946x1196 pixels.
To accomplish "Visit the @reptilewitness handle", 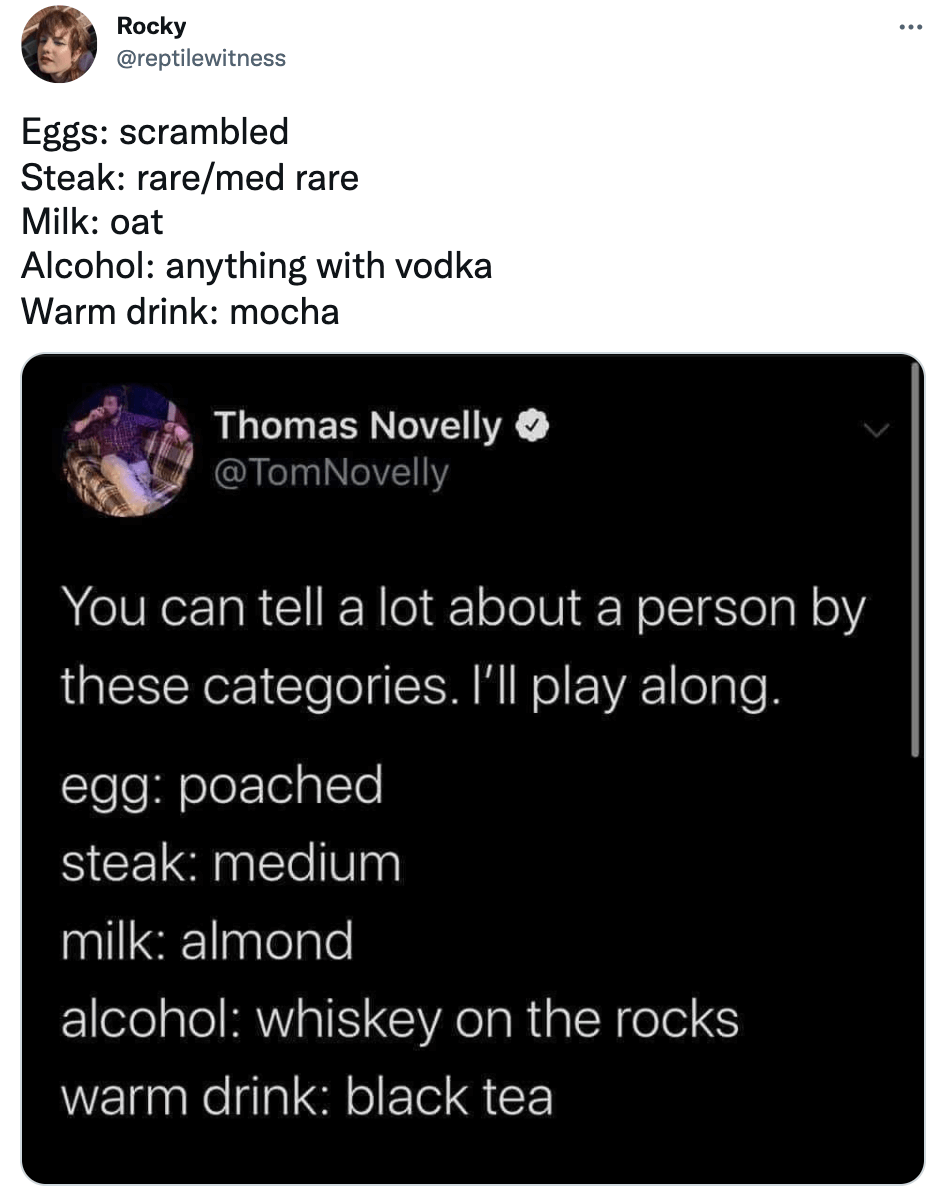I will (x=201, y=58).
